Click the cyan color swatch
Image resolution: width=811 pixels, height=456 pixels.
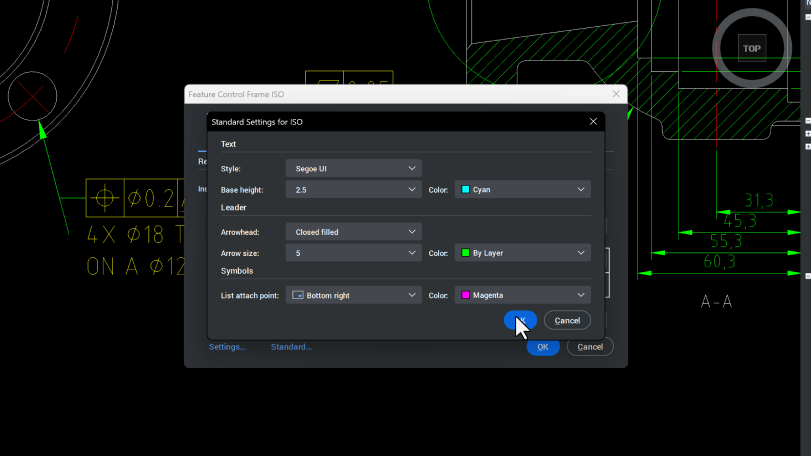tap(465, 190)
